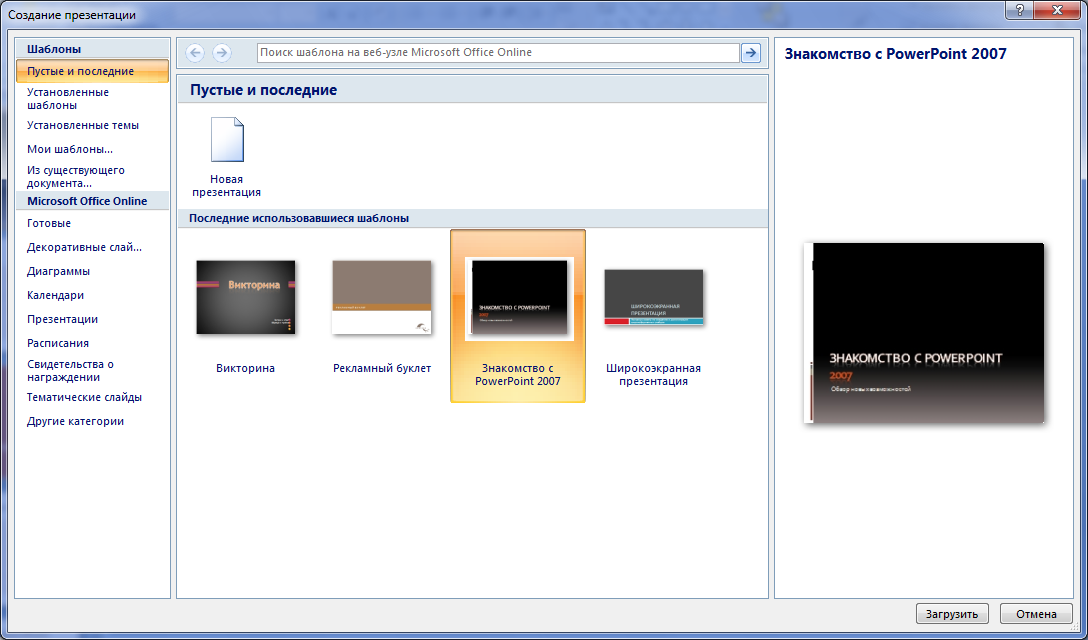Click the Широкоэкранная презентация label text
Screen dimensions: 1088x640
(654, 374)
